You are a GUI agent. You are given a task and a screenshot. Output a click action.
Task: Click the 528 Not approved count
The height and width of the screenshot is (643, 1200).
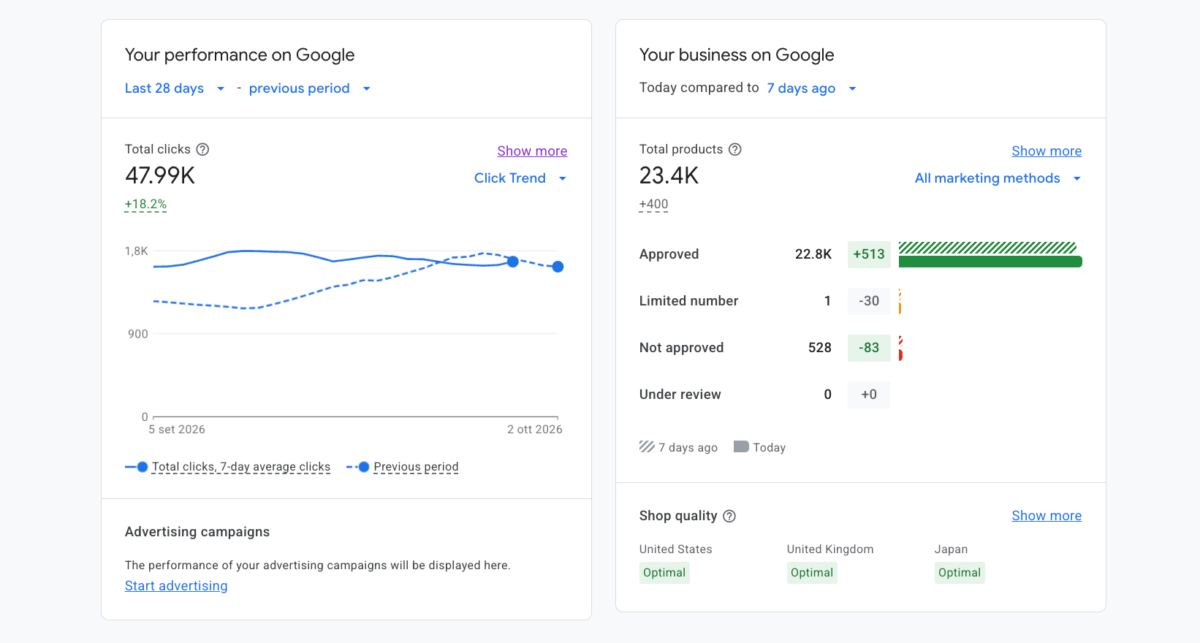click(x=820, y=348)
